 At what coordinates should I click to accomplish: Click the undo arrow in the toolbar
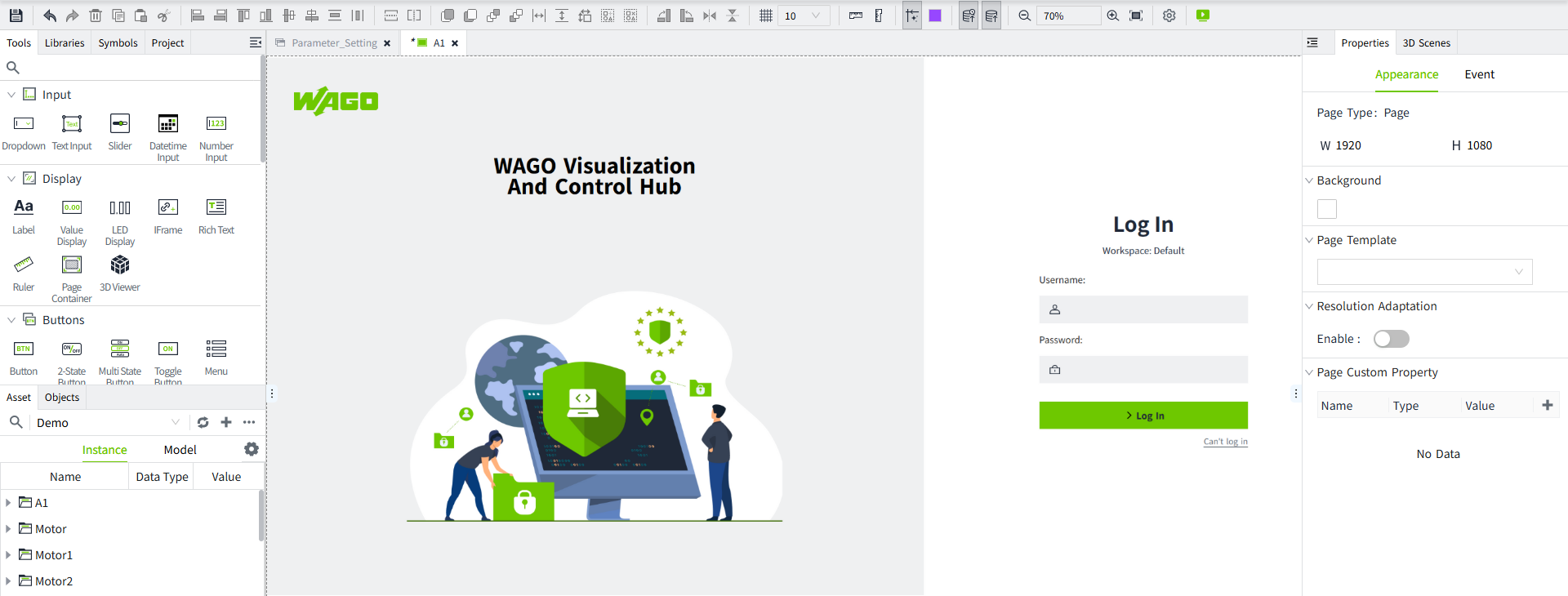[50, 16]
